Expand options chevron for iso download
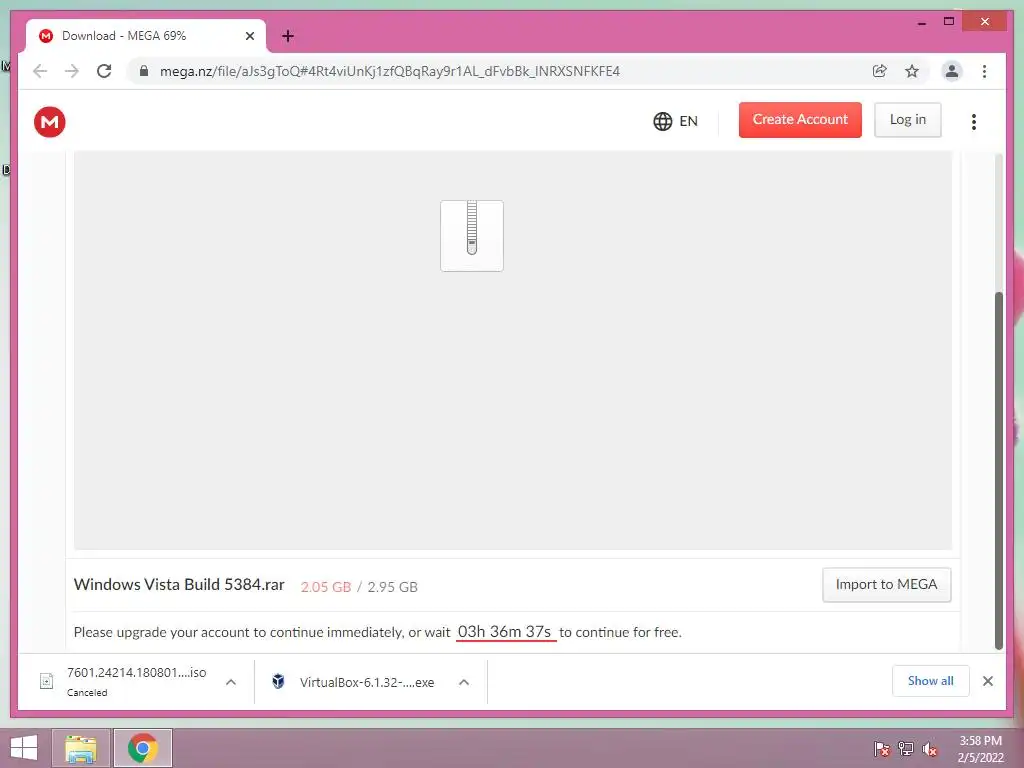The image size is (1024, 768). click(x=231, y=682)
